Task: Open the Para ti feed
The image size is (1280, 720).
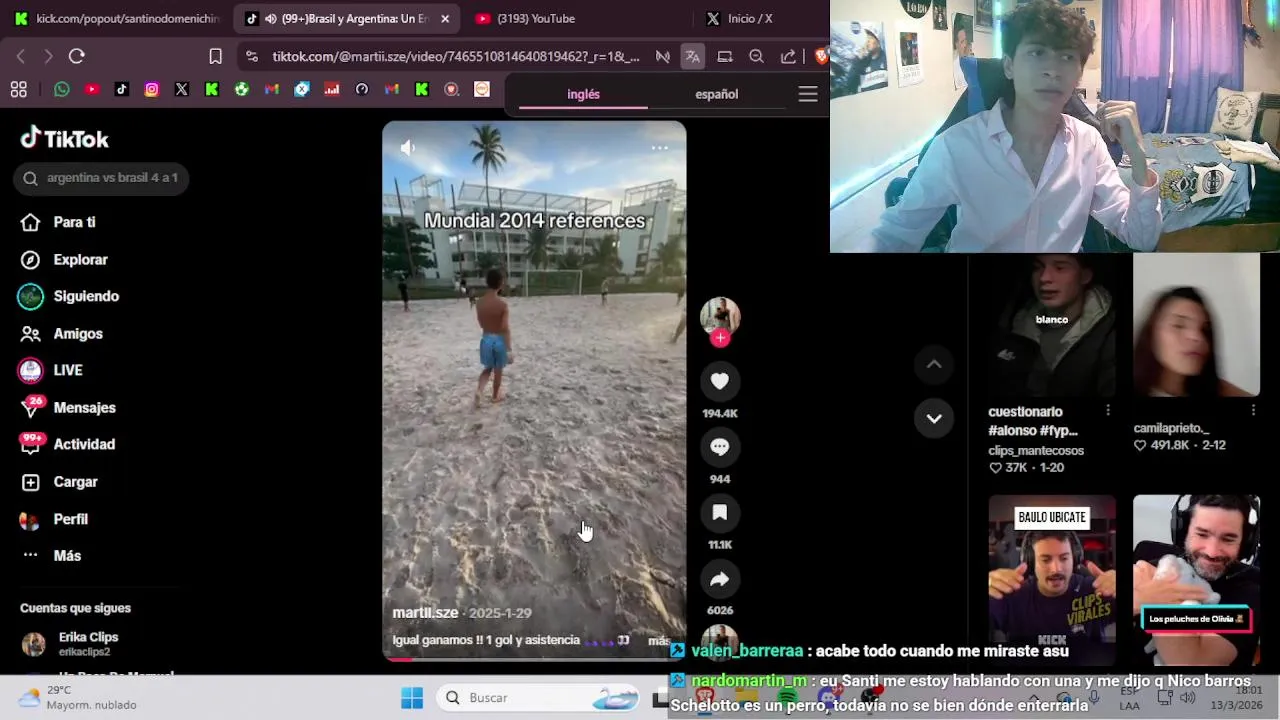Action: 59,222
